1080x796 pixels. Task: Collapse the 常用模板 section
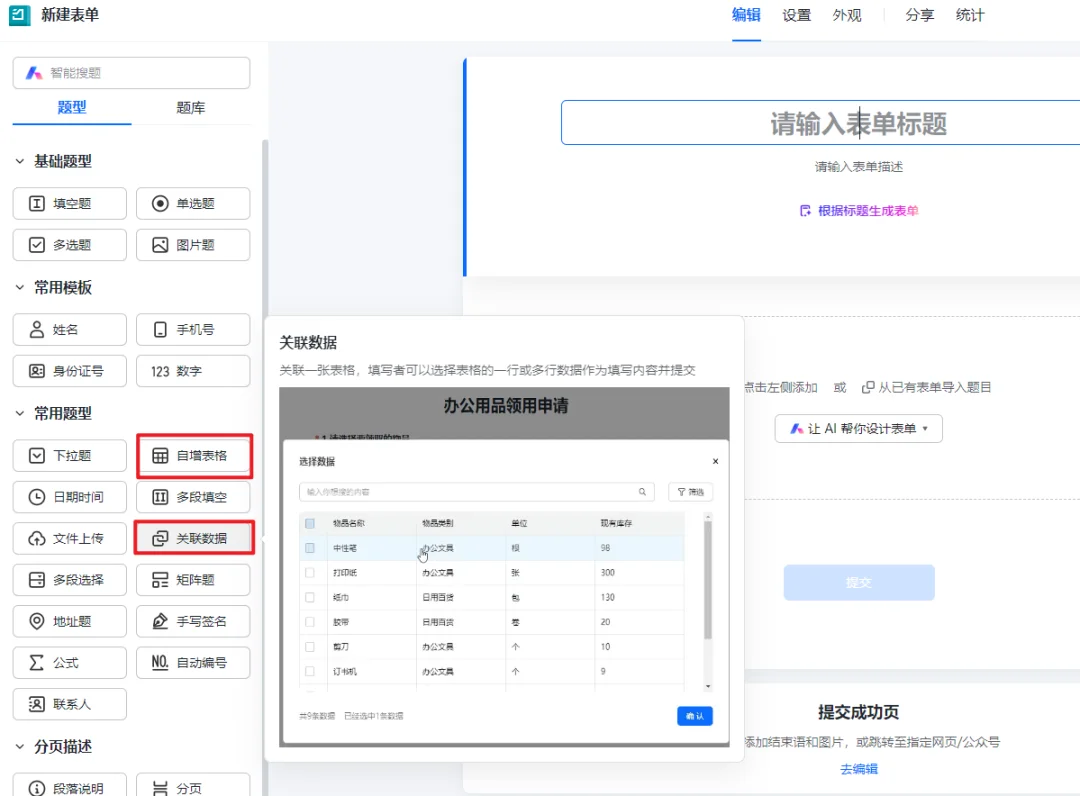tap(19, 287)
